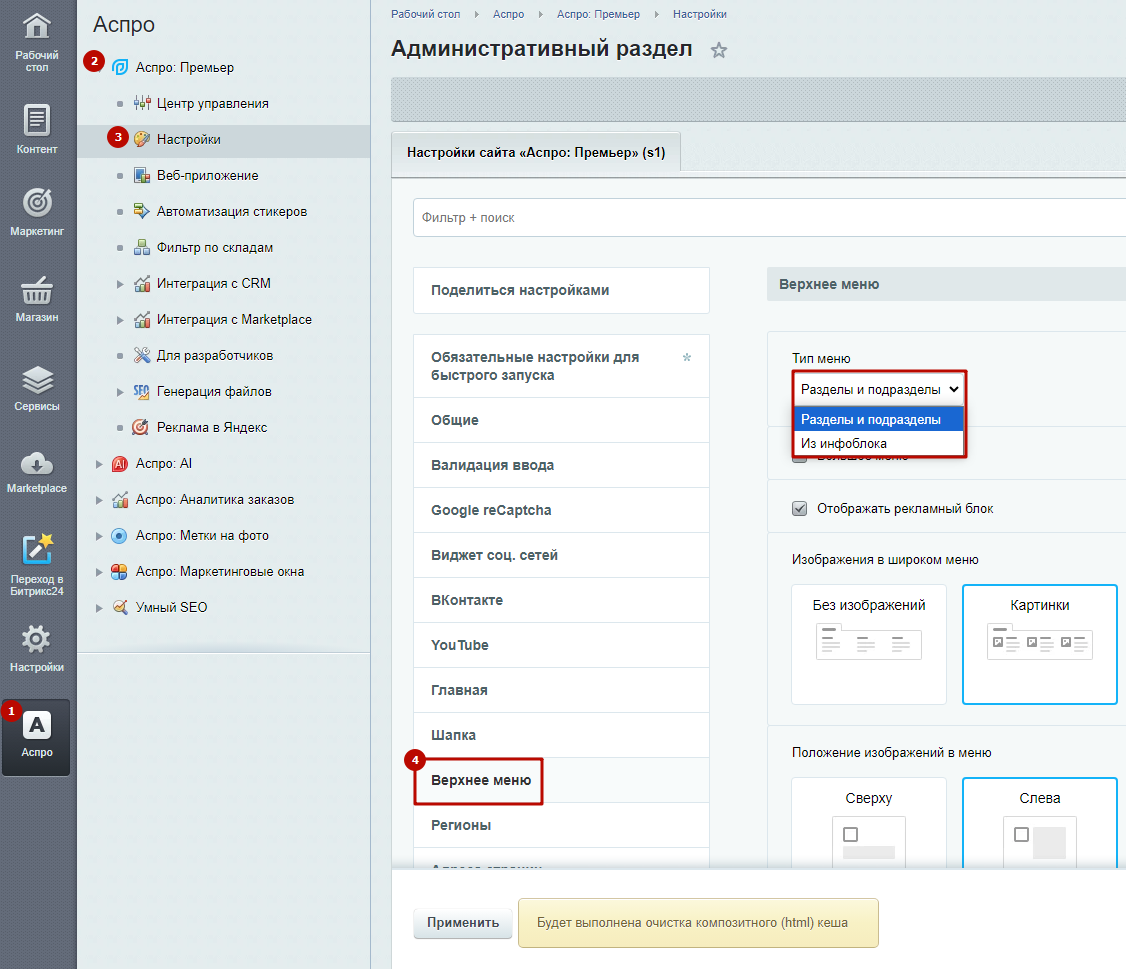Click the Веб-приложение icon
This screenshot has height=969, width=1126.
[x=142, y=175]
